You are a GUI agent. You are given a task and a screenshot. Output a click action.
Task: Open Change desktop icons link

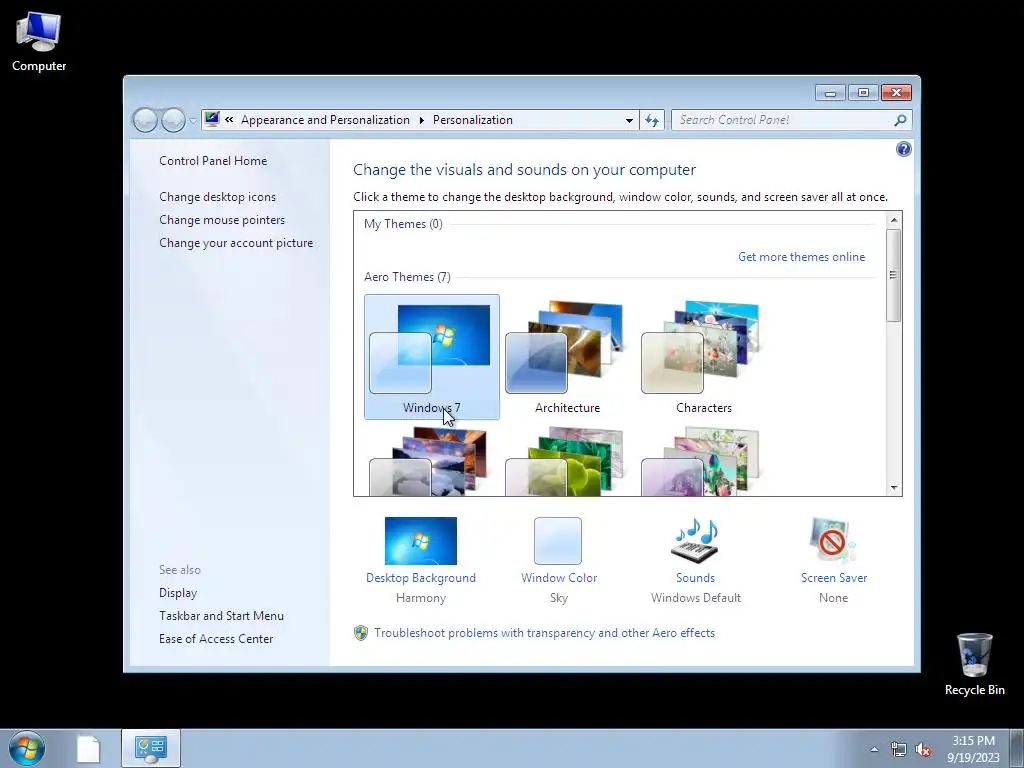(217, 197)
